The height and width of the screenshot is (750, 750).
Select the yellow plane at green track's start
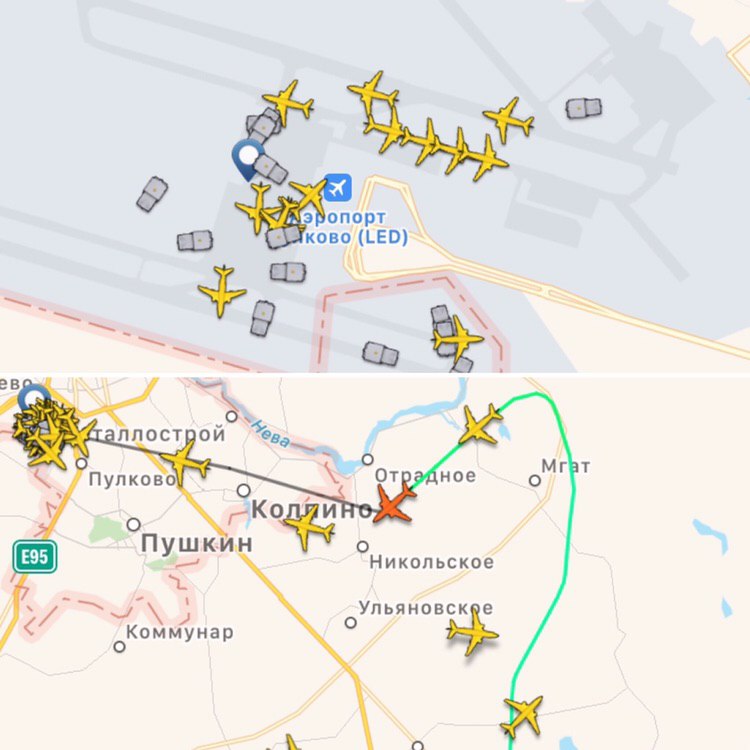pyautogui.click(x=480, y=425)
